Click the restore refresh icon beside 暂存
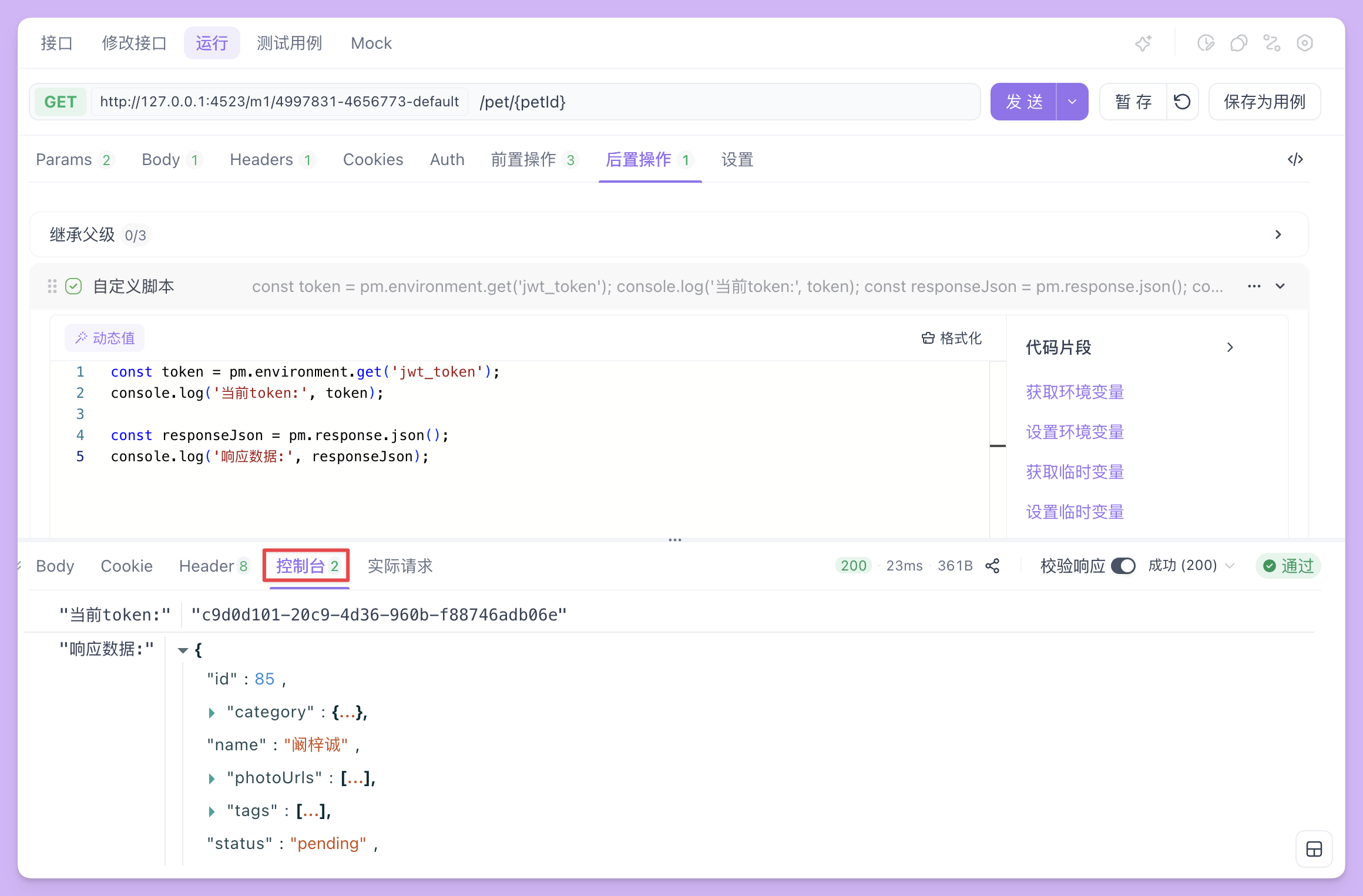 (1182, 102)
